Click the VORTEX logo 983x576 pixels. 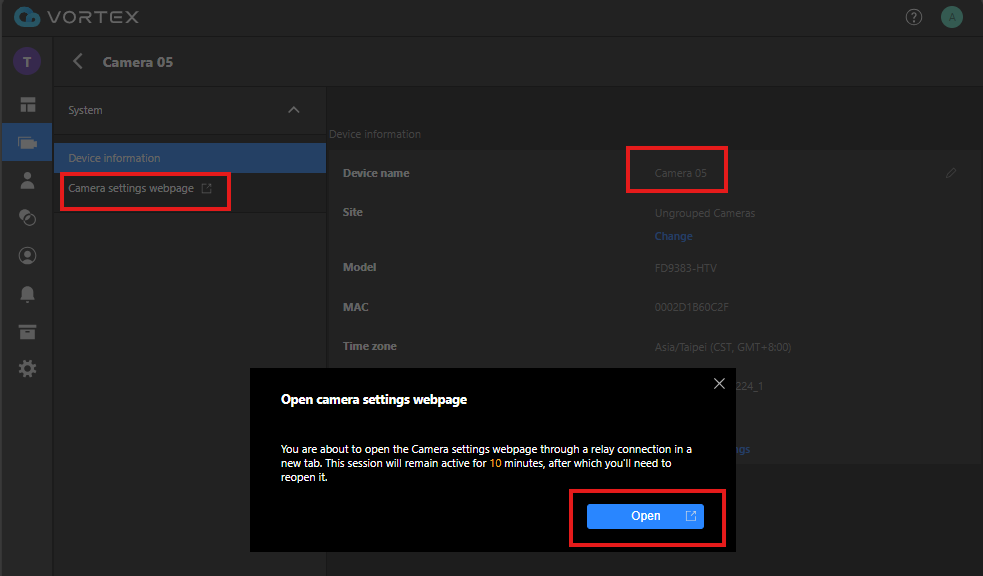click(77, 16)
